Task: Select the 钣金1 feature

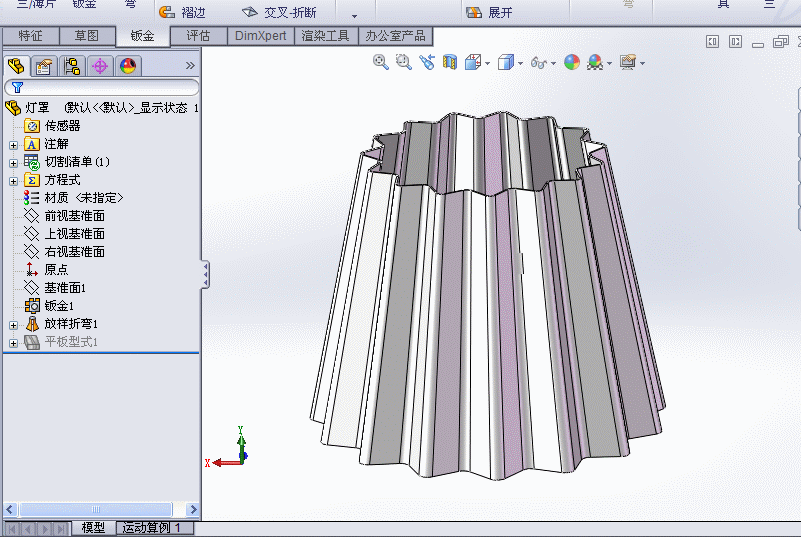Action: pyautogui.click(x=50, y=306)
